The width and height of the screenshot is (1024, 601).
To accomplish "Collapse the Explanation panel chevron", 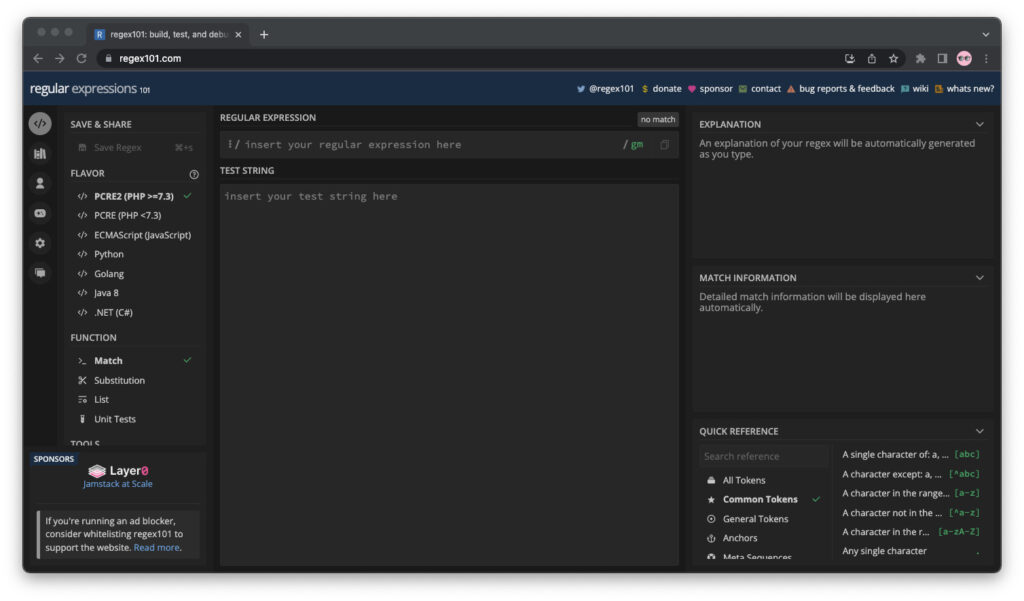I will [980, 124].
